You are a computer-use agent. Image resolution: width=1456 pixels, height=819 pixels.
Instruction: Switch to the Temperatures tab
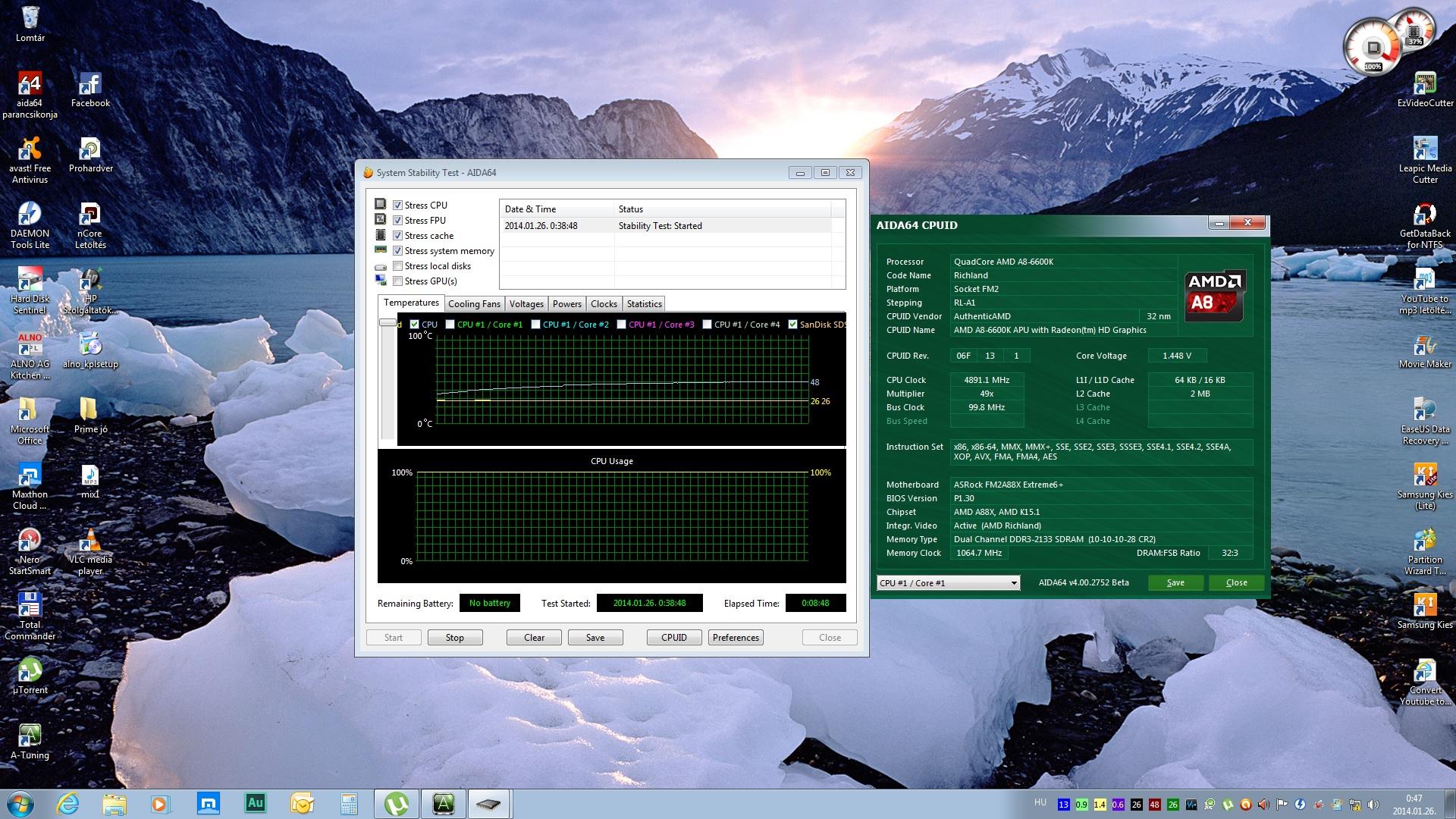(411, 303)
